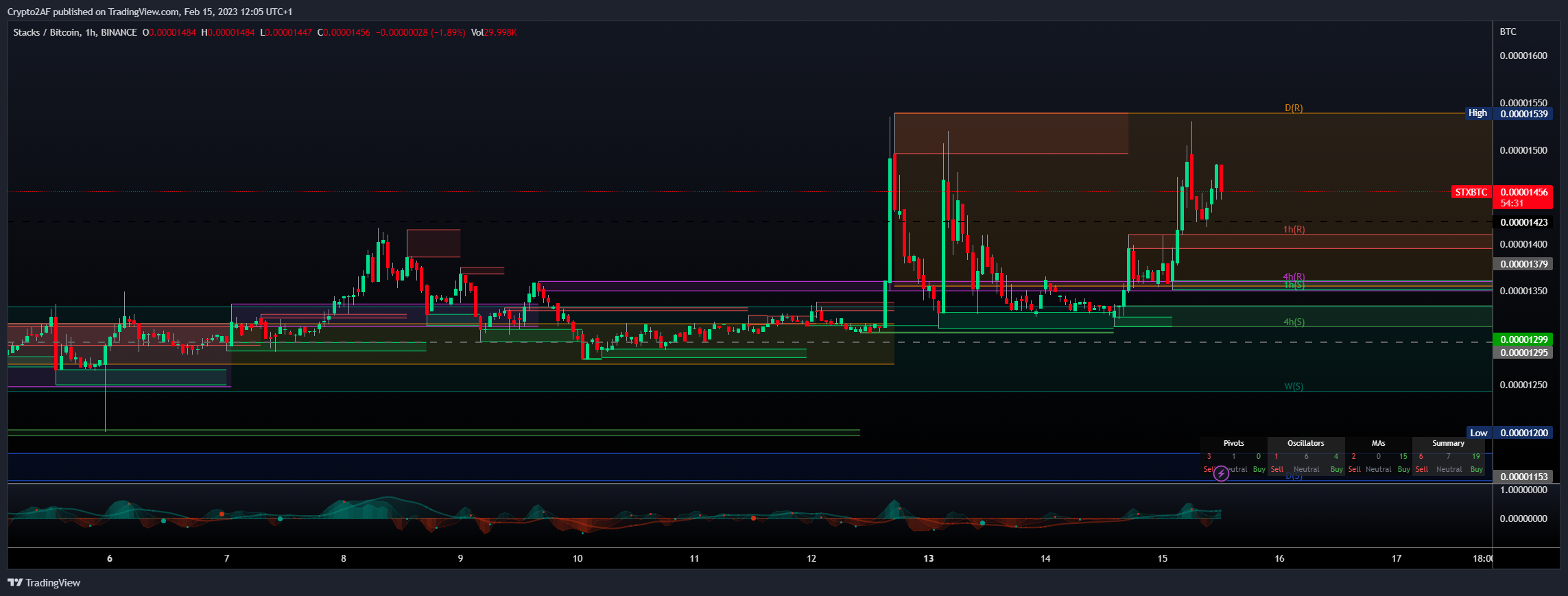The width and height of the screenshot is (1568, 596).
Task: Click the 0.00001600 price scale value
Action: [1523, 56]
